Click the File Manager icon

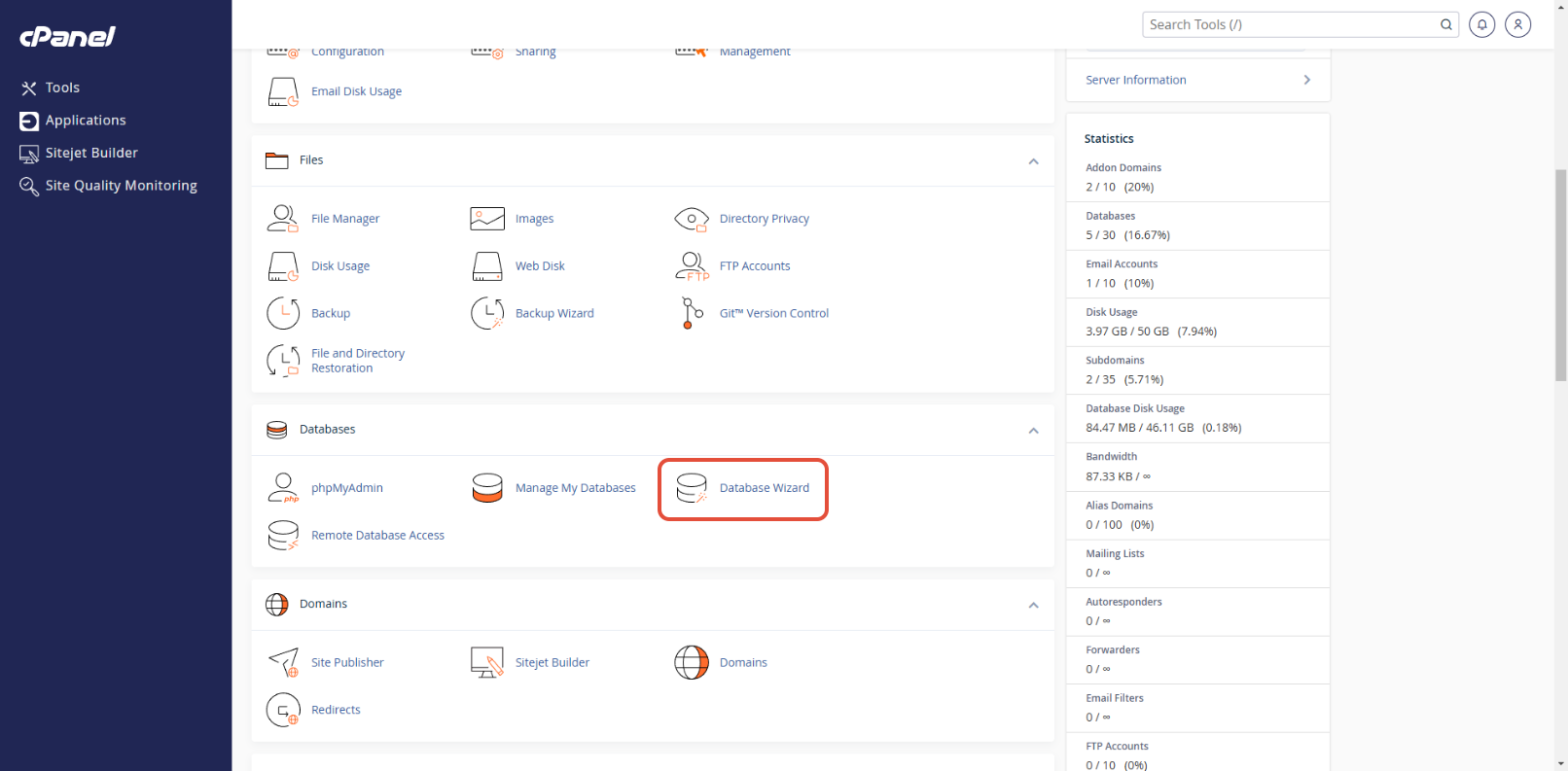point(283,219)
